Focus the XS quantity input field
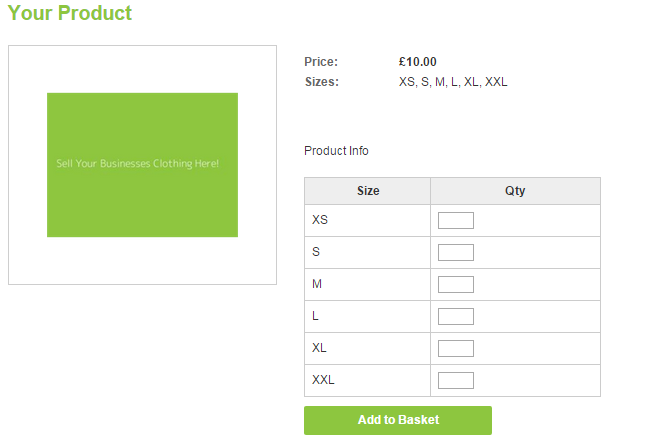Image resolution: width=652 pixels, height=446 pixels. point(456,220)
